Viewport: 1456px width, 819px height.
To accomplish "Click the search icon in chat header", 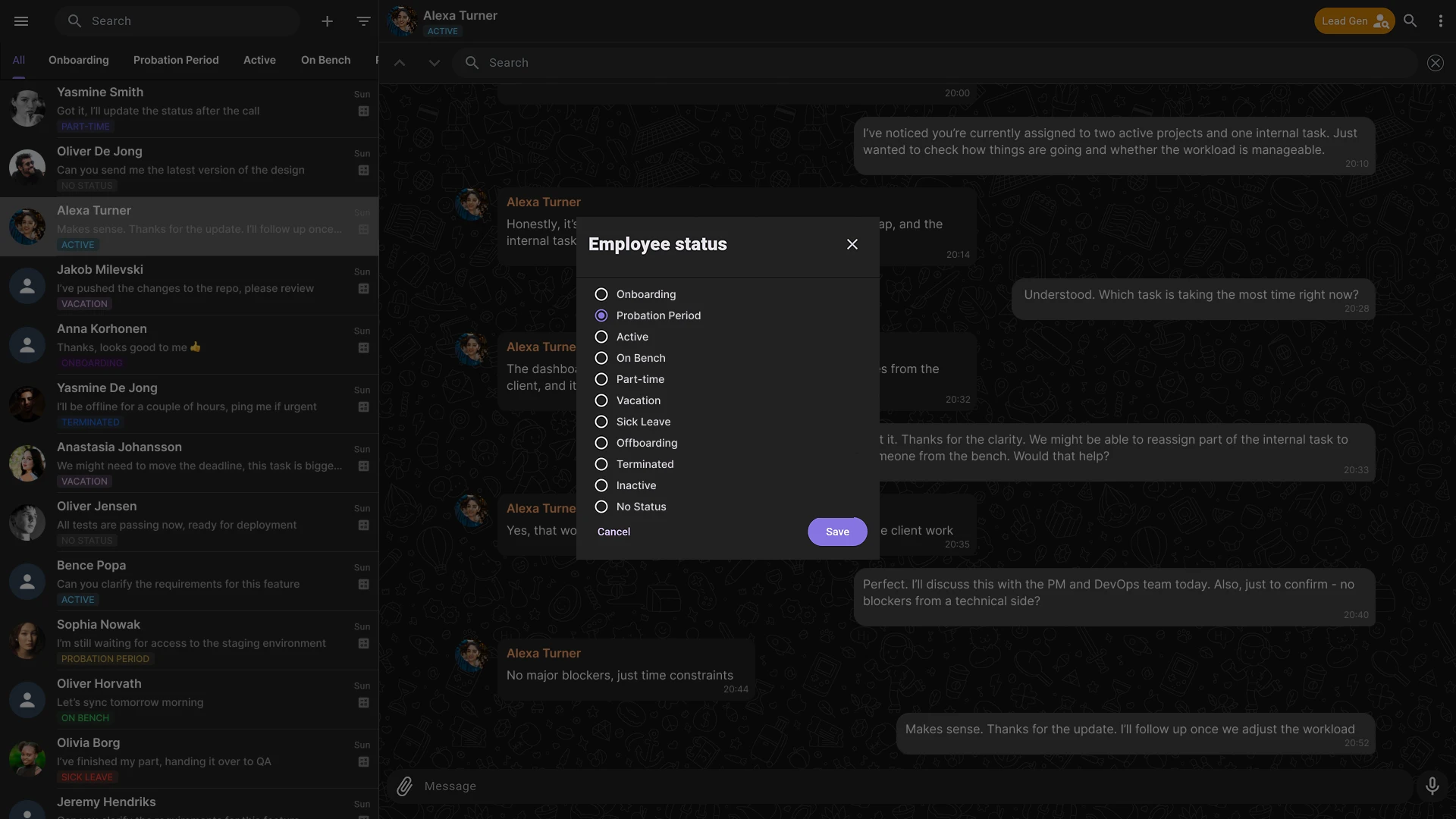I will pos(1410,21).
